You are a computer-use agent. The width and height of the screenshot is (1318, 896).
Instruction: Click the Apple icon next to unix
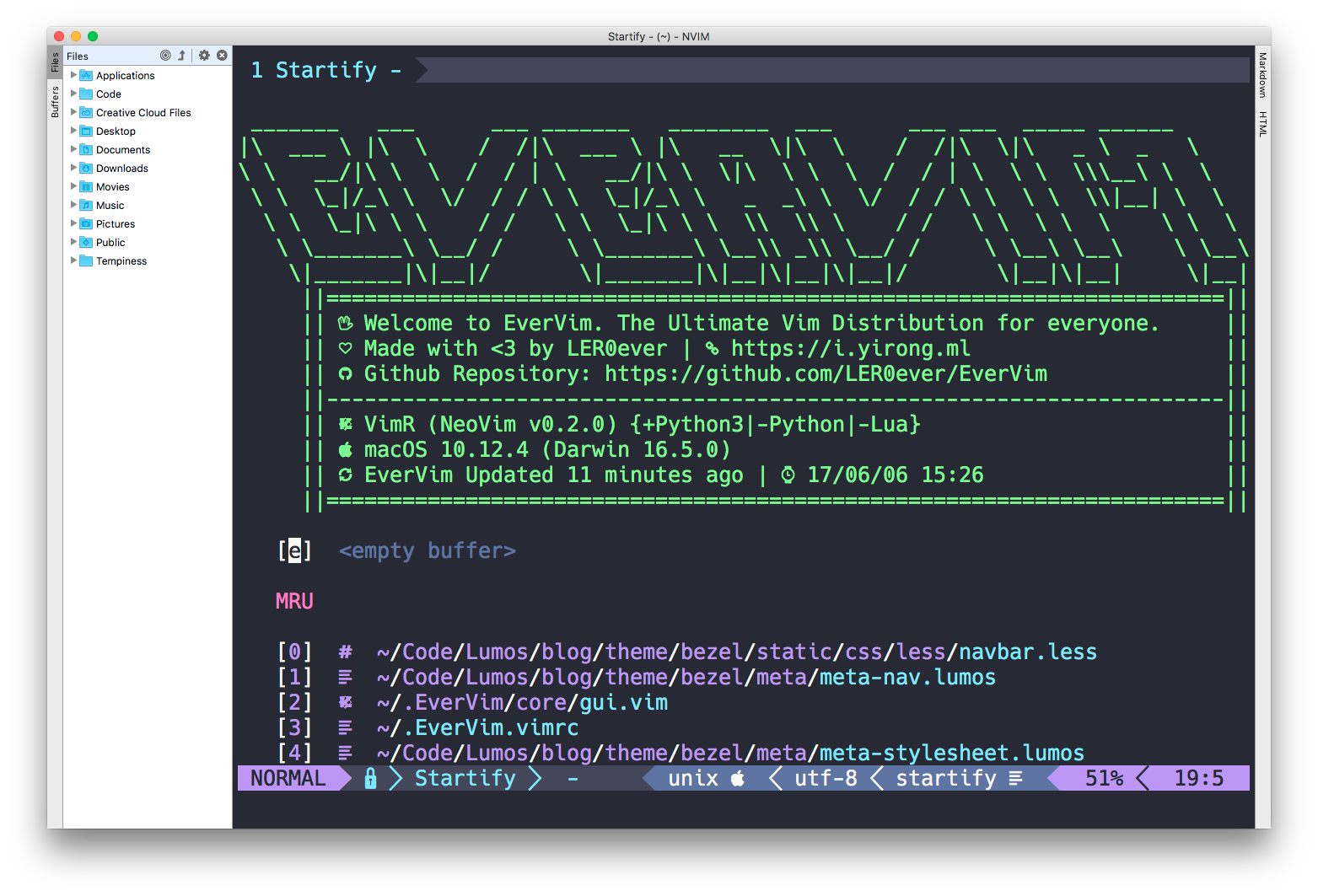[738, 778]
